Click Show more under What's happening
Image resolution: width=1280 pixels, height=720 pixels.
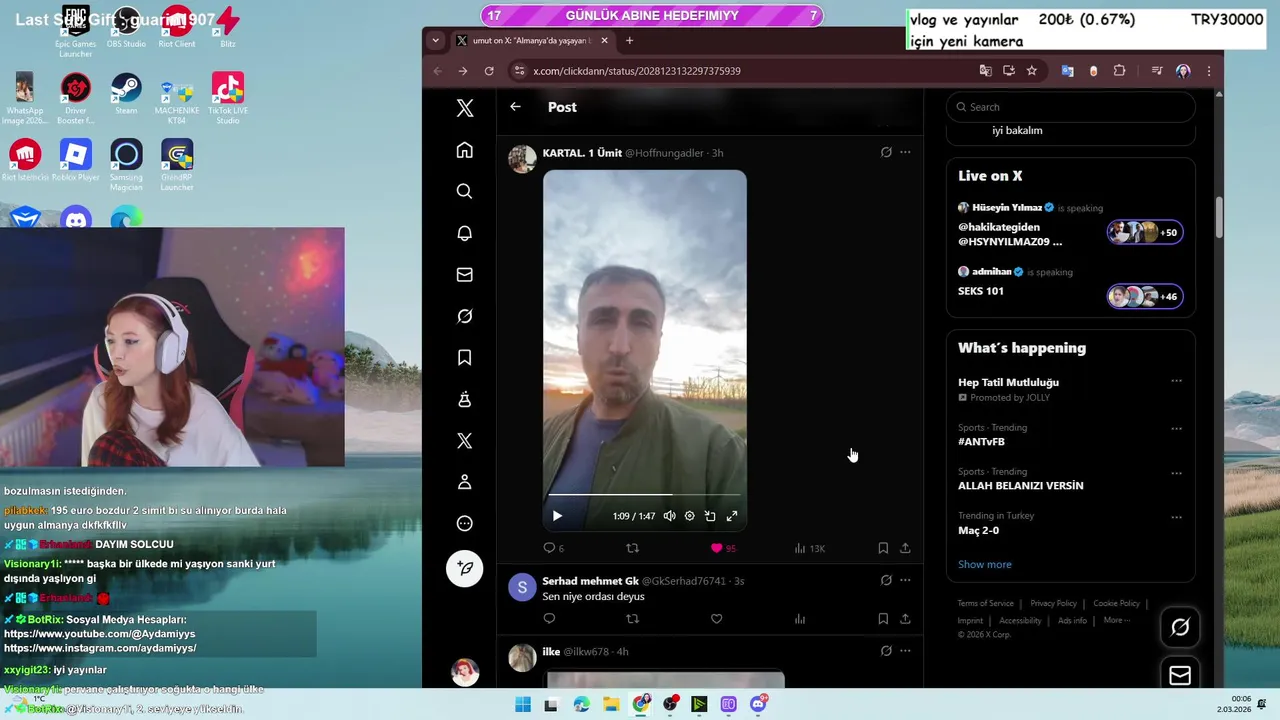click(985, 564)
